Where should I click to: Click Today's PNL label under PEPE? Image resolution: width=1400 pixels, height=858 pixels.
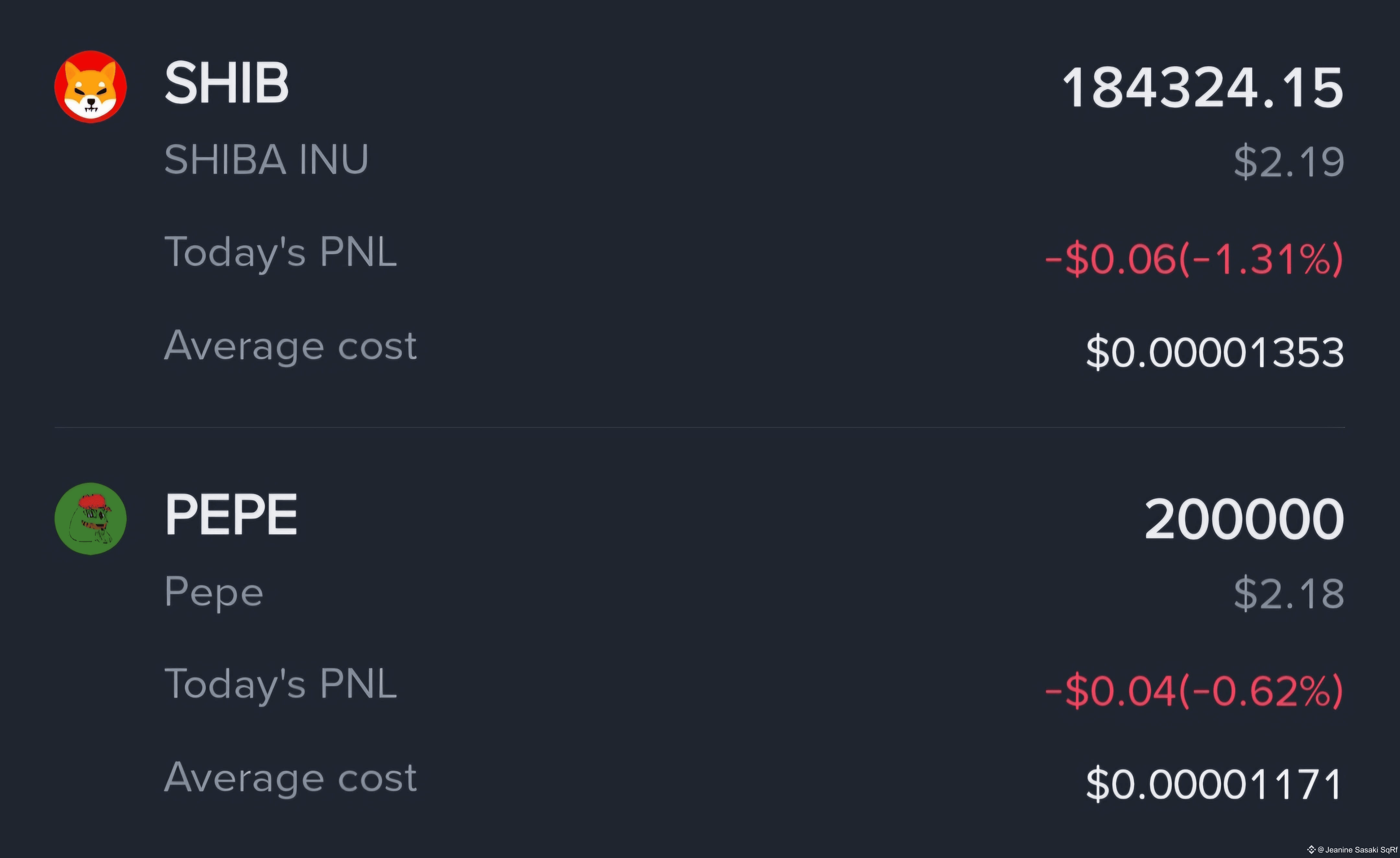coord(280,684)
